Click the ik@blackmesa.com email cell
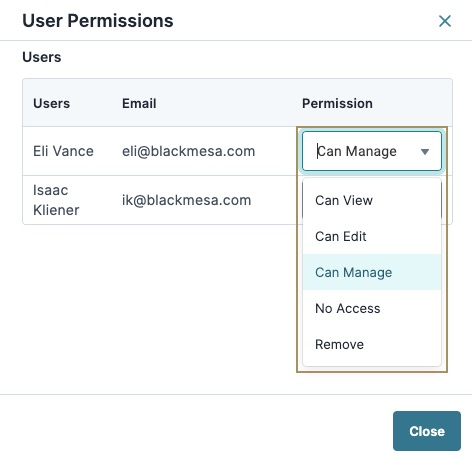Image resolution: width=472 pixels, height=459 pixels. pos(187,200)
